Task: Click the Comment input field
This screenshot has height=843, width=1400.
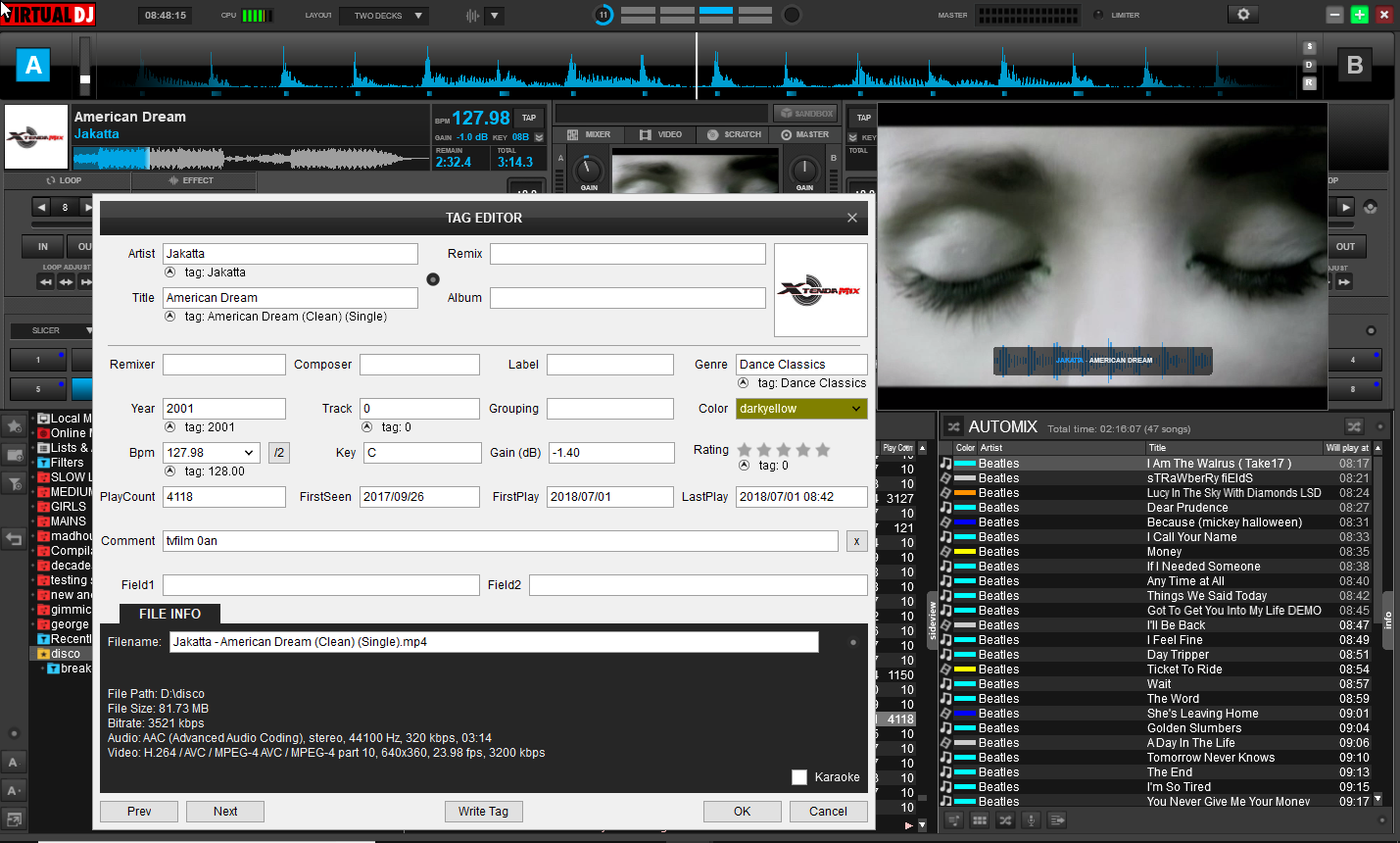Action: [x=500, y=541]
